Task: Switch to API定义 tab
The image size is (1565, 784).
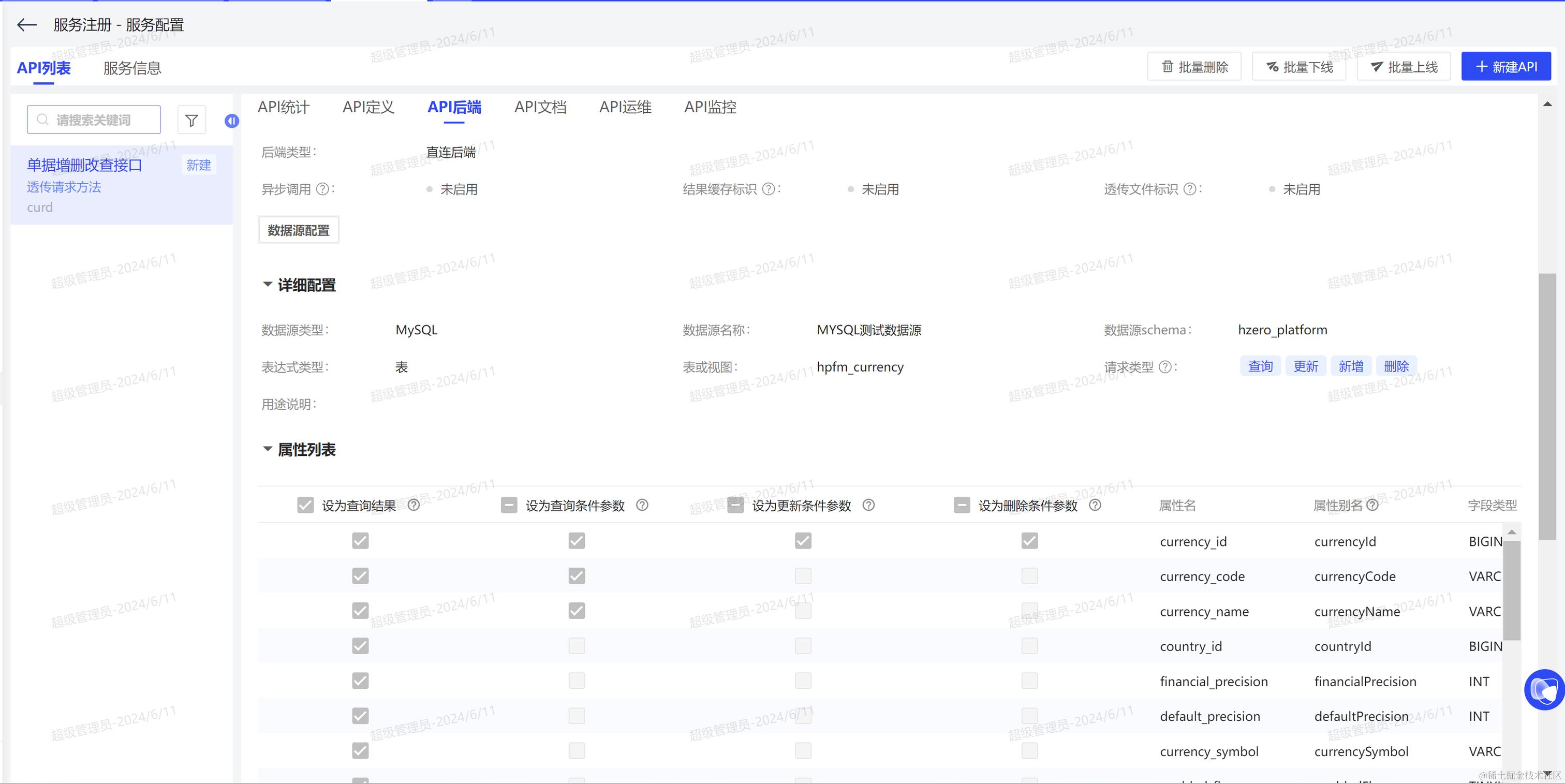Action: click(x=368, y=108)
